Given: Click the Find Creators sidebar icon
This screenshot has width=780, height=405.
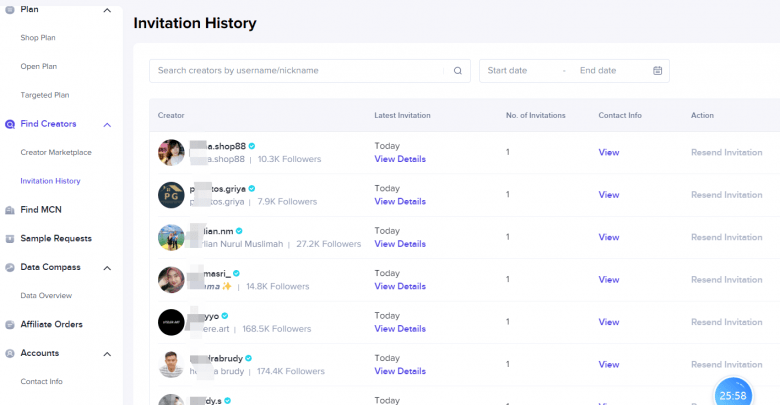Looking at the screenshot, I should (10, 124).
